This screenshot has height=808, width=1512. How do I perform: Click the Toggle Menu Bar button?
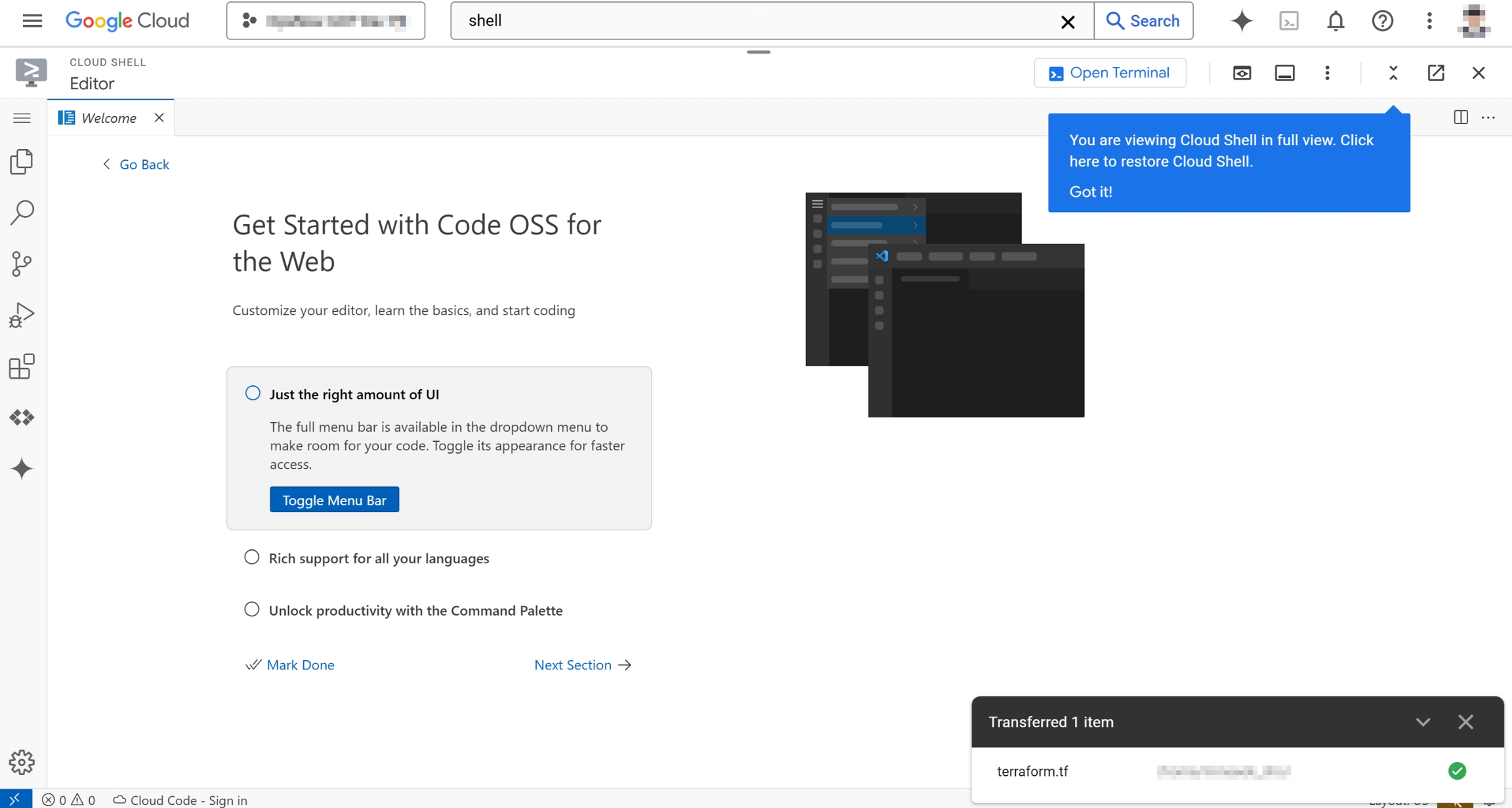click(334, 500)
